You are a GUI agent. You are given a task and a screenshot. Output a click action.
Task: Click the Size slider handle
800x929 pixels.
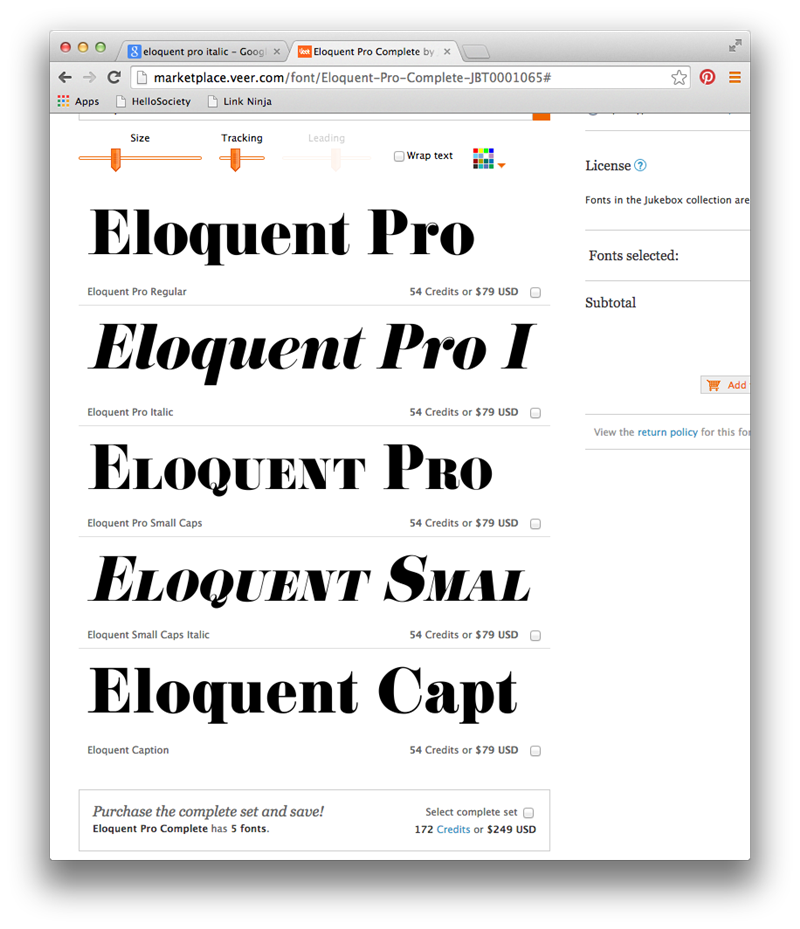click(116, 159)
